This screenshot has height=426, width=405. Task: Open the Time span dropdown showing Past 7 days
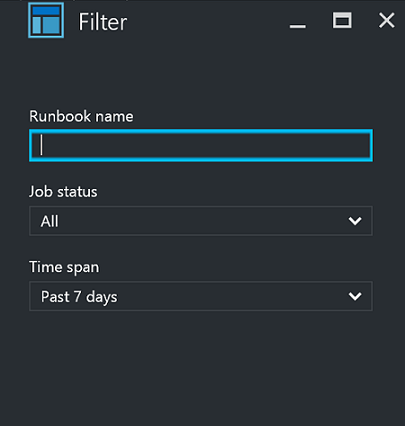(201, 296)
